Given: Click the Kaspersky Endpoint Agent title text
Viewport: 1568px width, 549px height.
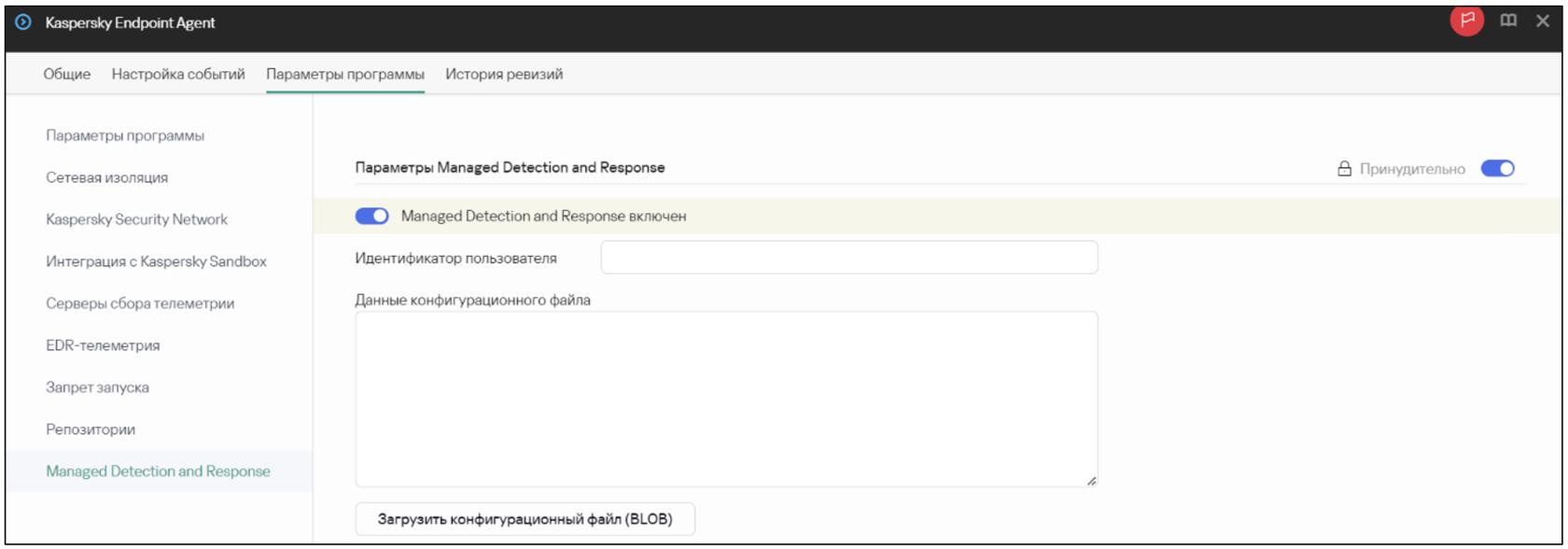Looking at the screenshot, I should click(x=130, y=22).
